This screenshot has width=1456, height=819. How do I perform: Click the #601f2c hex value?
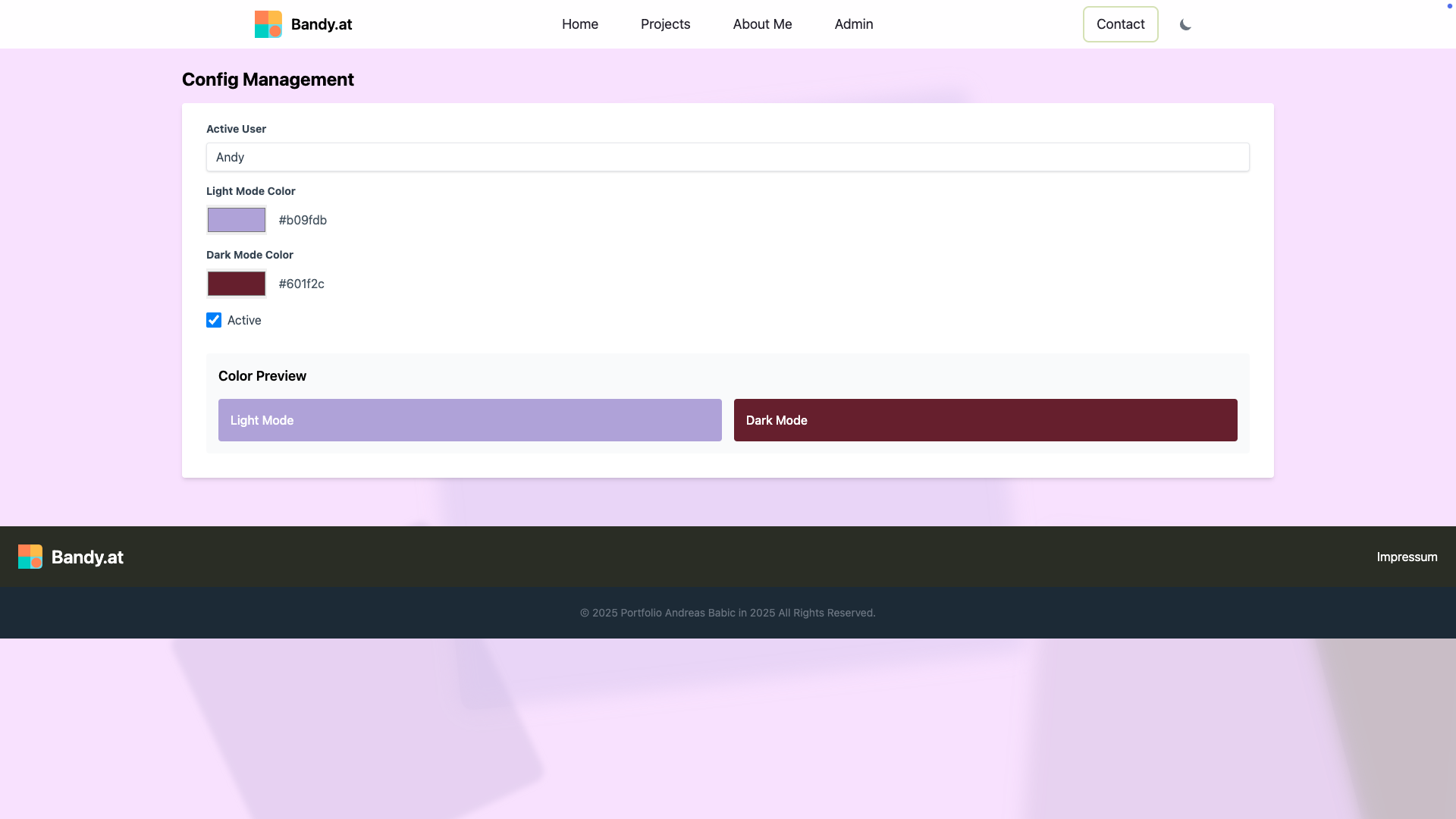click(302, 284)
